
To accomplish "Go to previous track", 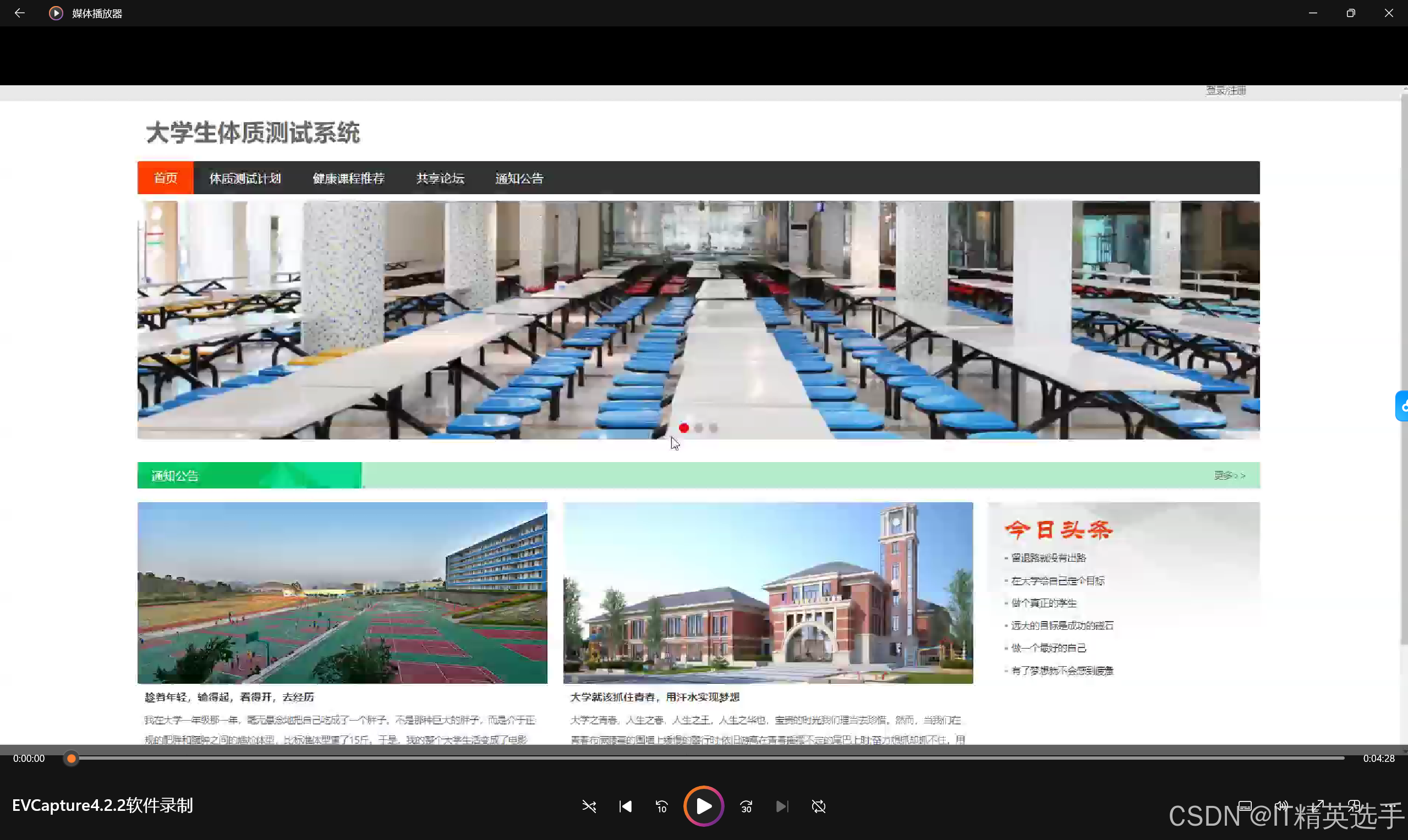I will pos(625,806).
